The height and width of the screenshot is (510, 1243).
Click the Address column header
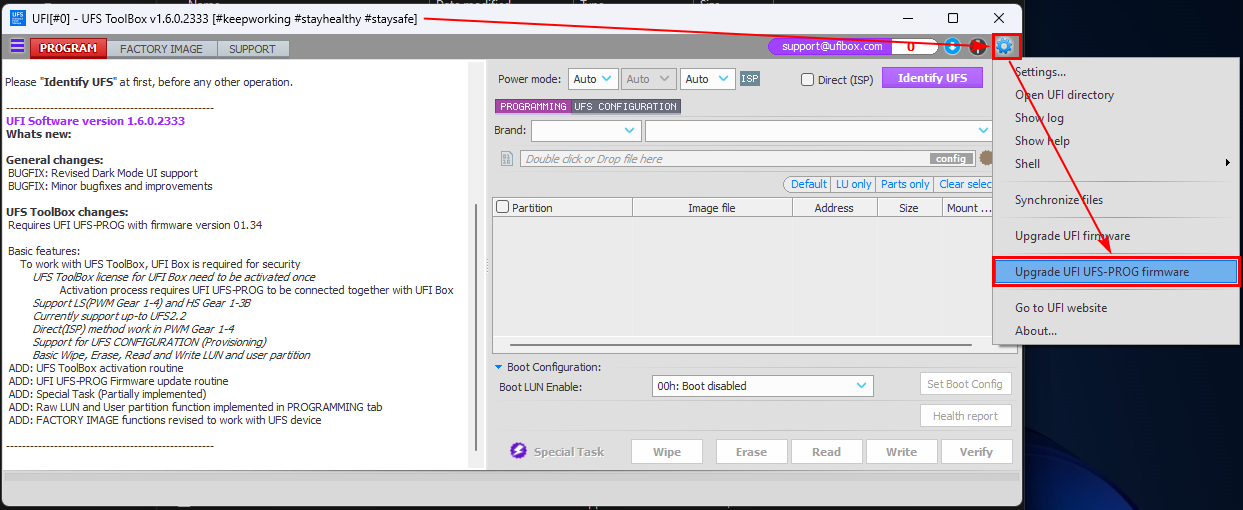pos(834,208)
